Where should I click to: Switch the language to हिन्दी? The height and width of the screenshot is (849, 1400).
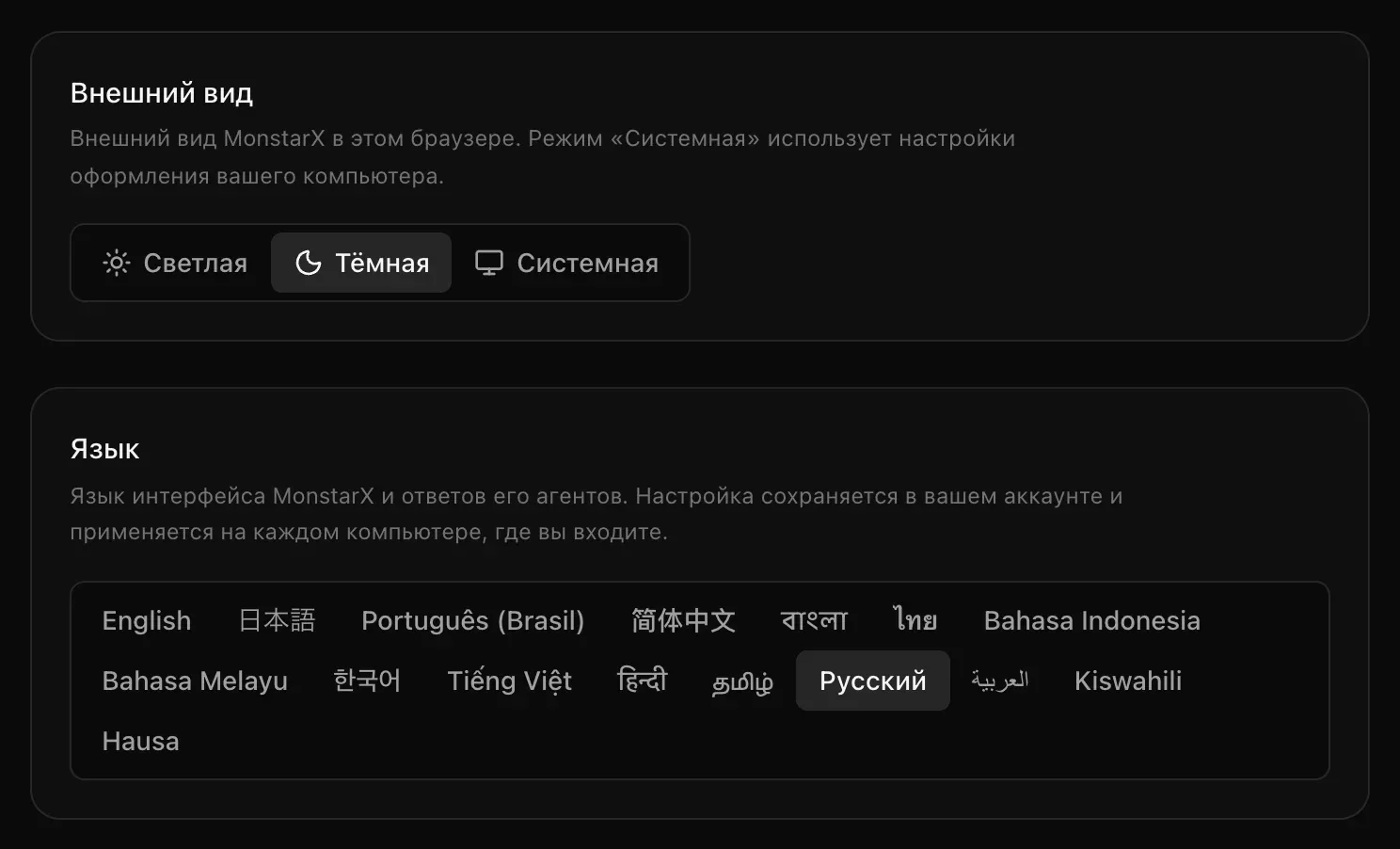pos(642,681)
